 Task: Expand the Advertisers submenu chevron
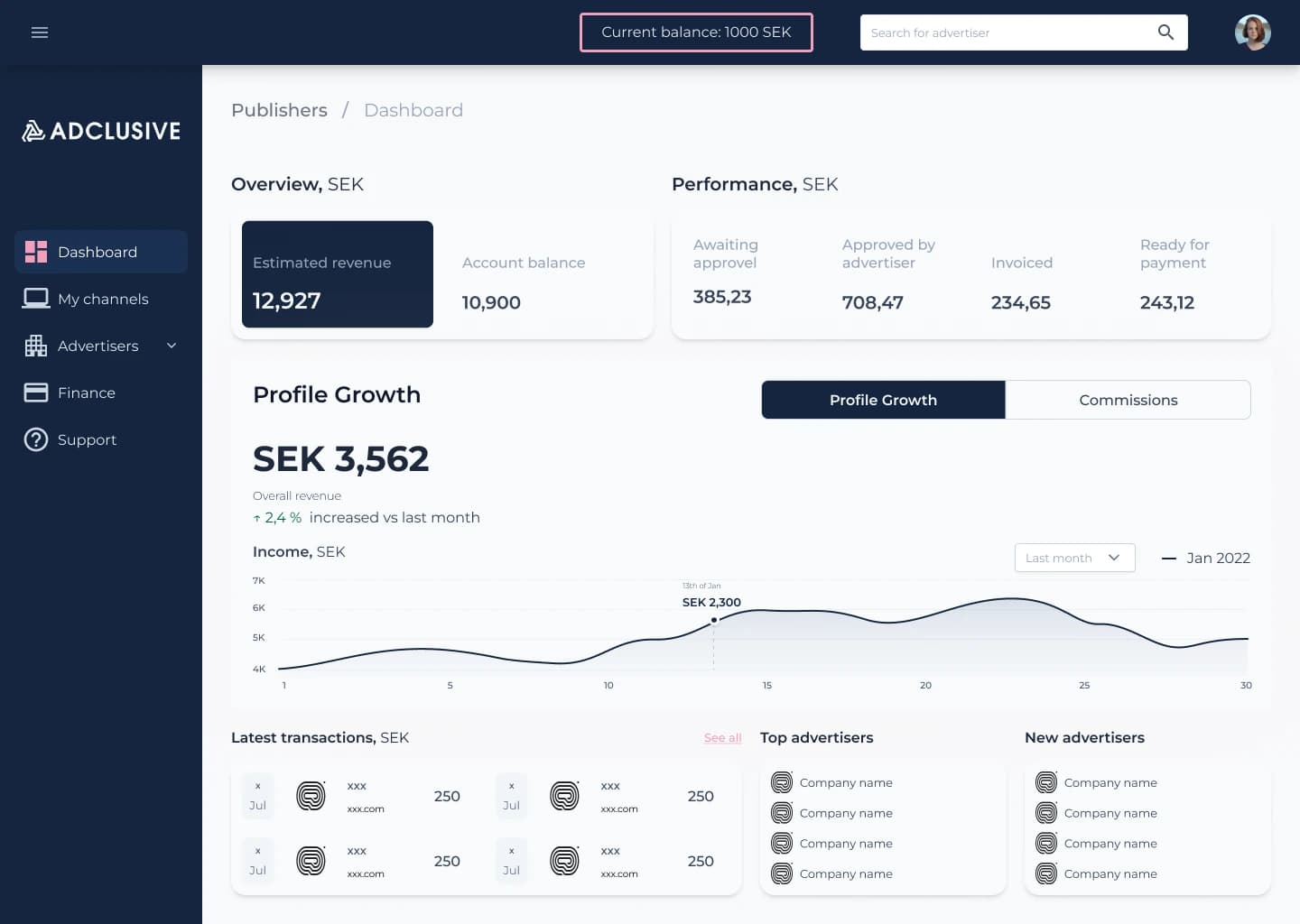tap(172, 346)
